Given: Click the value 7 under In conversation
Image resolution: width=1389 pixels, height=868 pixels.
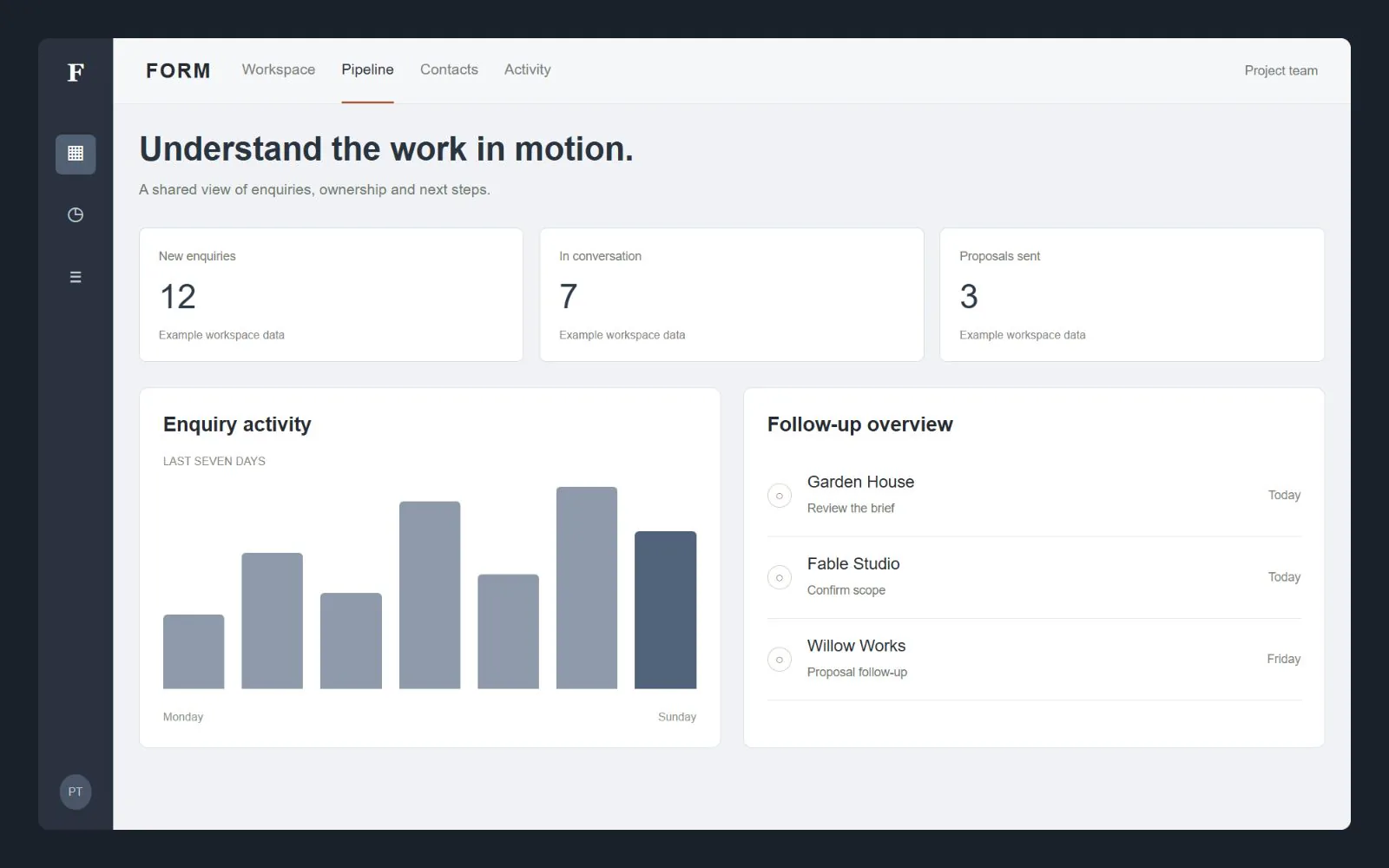Looking at the screenshot, I should [569, 297].
